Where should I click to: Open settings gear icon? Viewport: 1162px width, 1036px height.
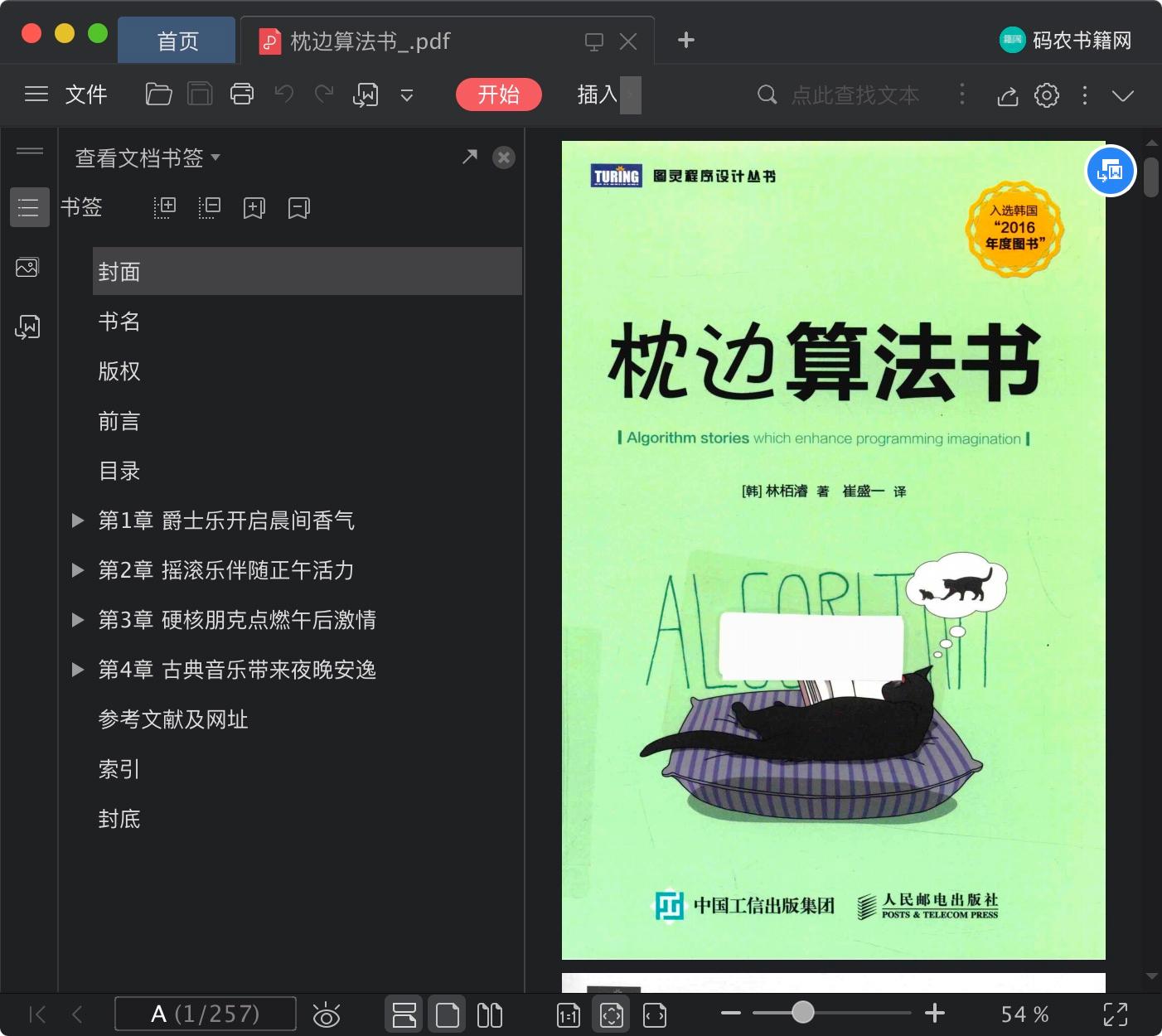point(1047,95)
